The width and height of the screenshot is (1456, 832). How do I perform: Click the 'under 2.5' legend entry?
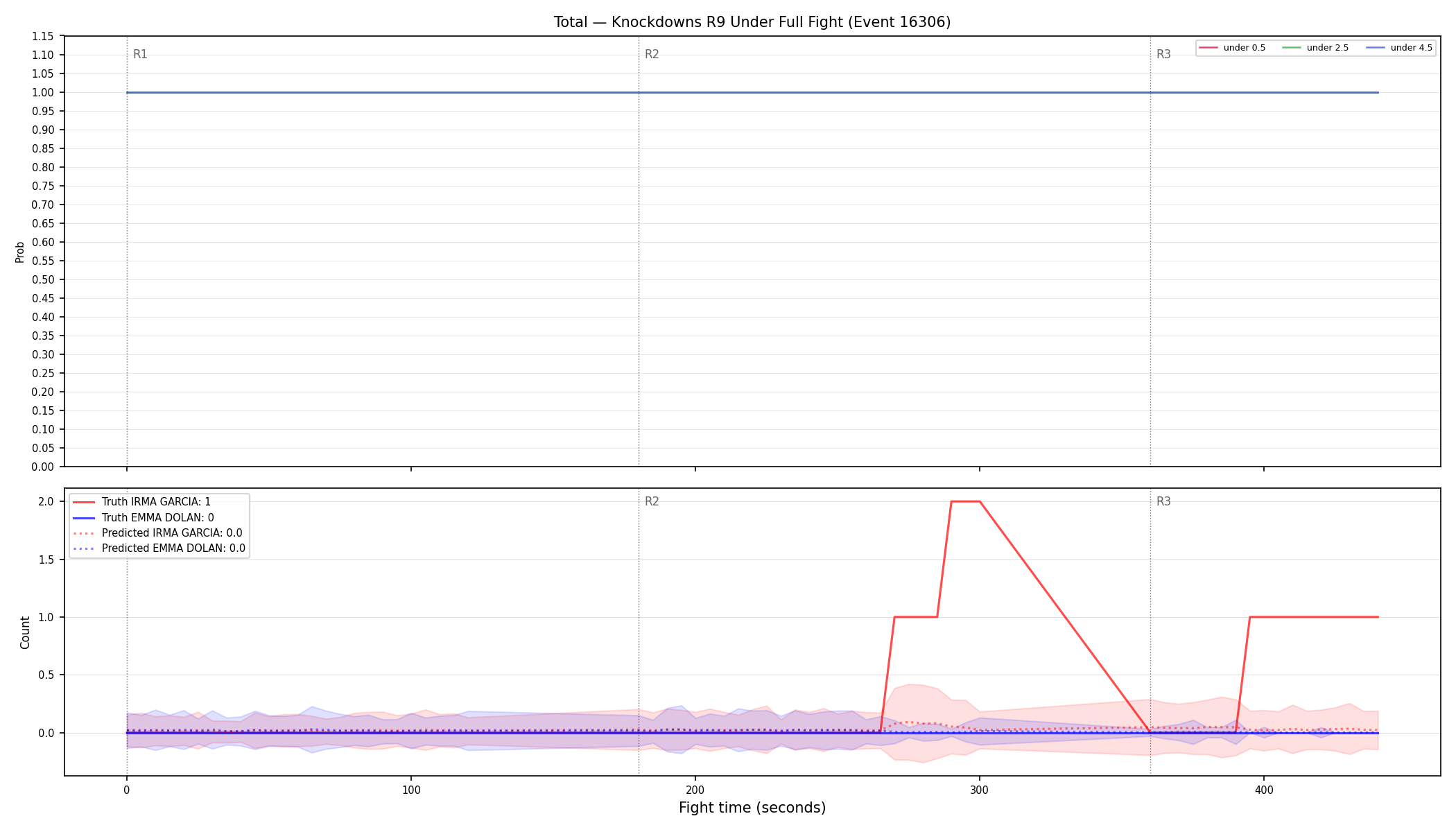pyautogui.click(x=1315, y=48)
